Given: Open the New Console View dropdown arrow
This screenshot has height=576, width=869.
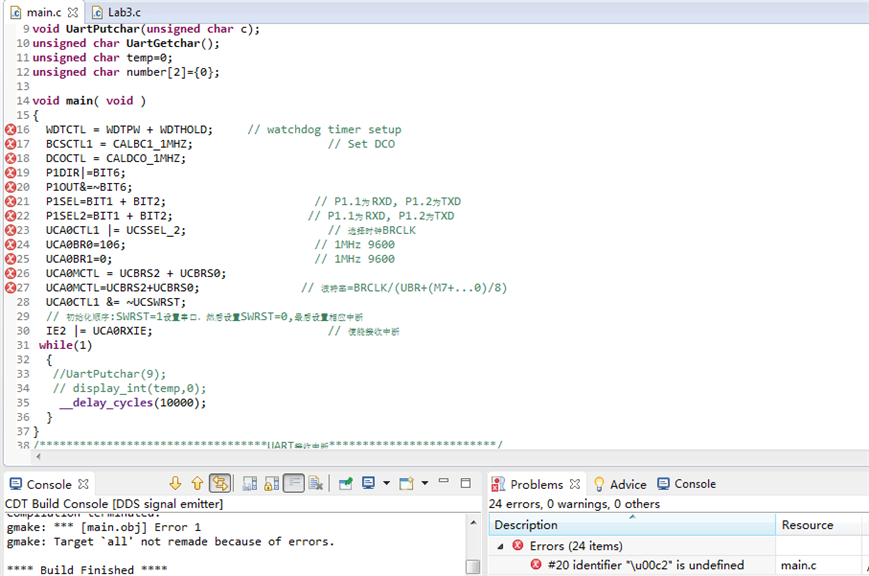Looking at the screenshot, I should point(424,484).
